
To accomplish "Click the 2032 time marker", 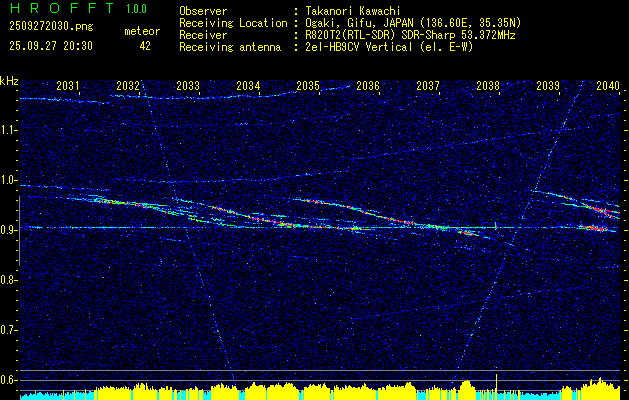I will coord(128,85).
